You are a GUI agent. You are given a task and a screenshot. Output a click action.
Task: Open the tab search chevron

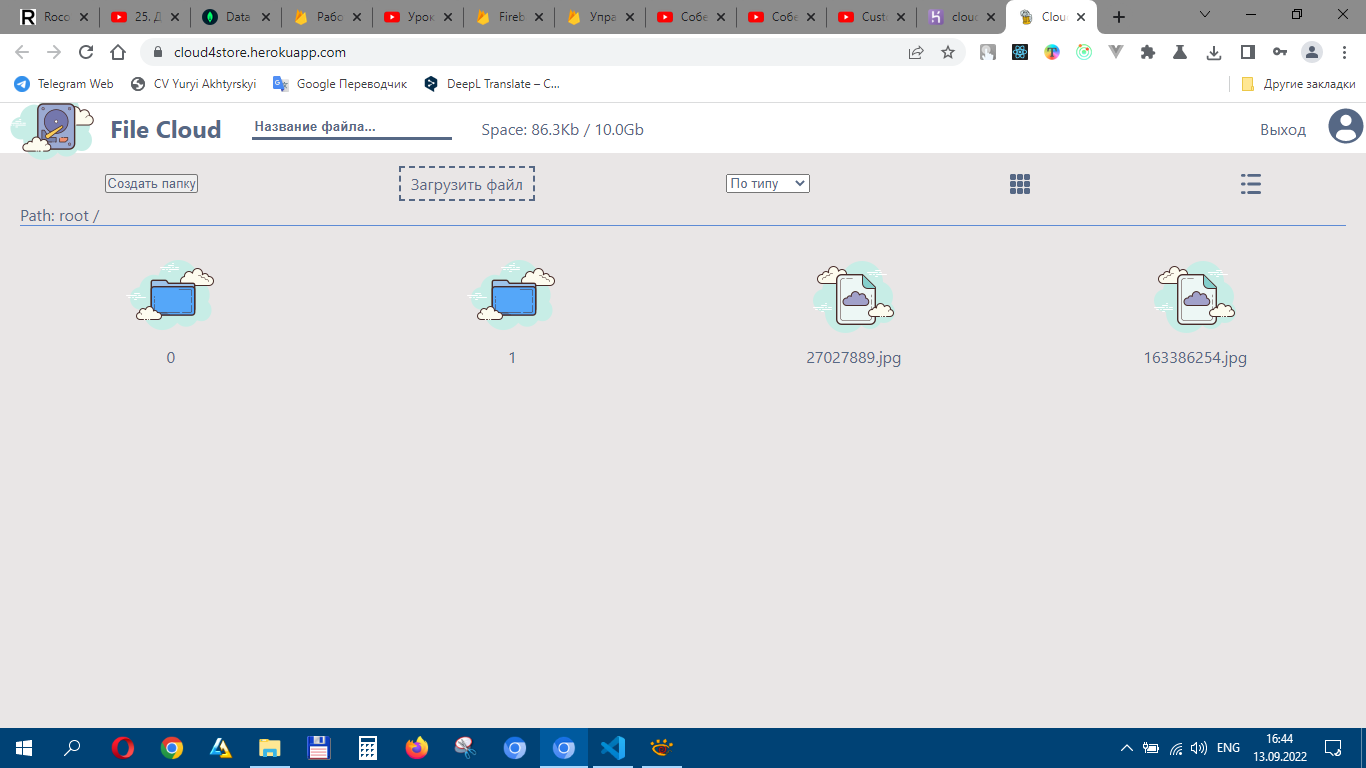point(1205,15)
